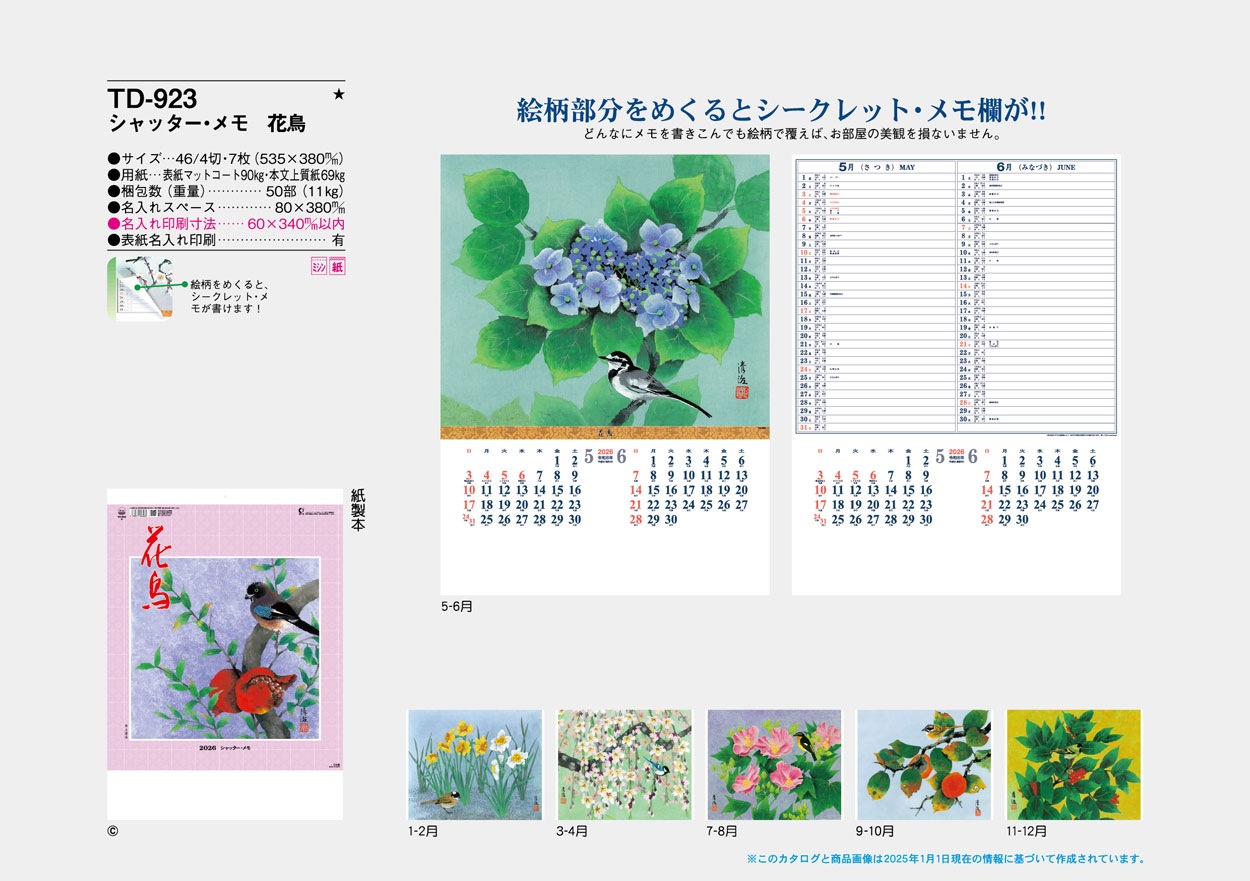Click the 9-10月 label
The image size is (1250, 881).
coord(876,831)
